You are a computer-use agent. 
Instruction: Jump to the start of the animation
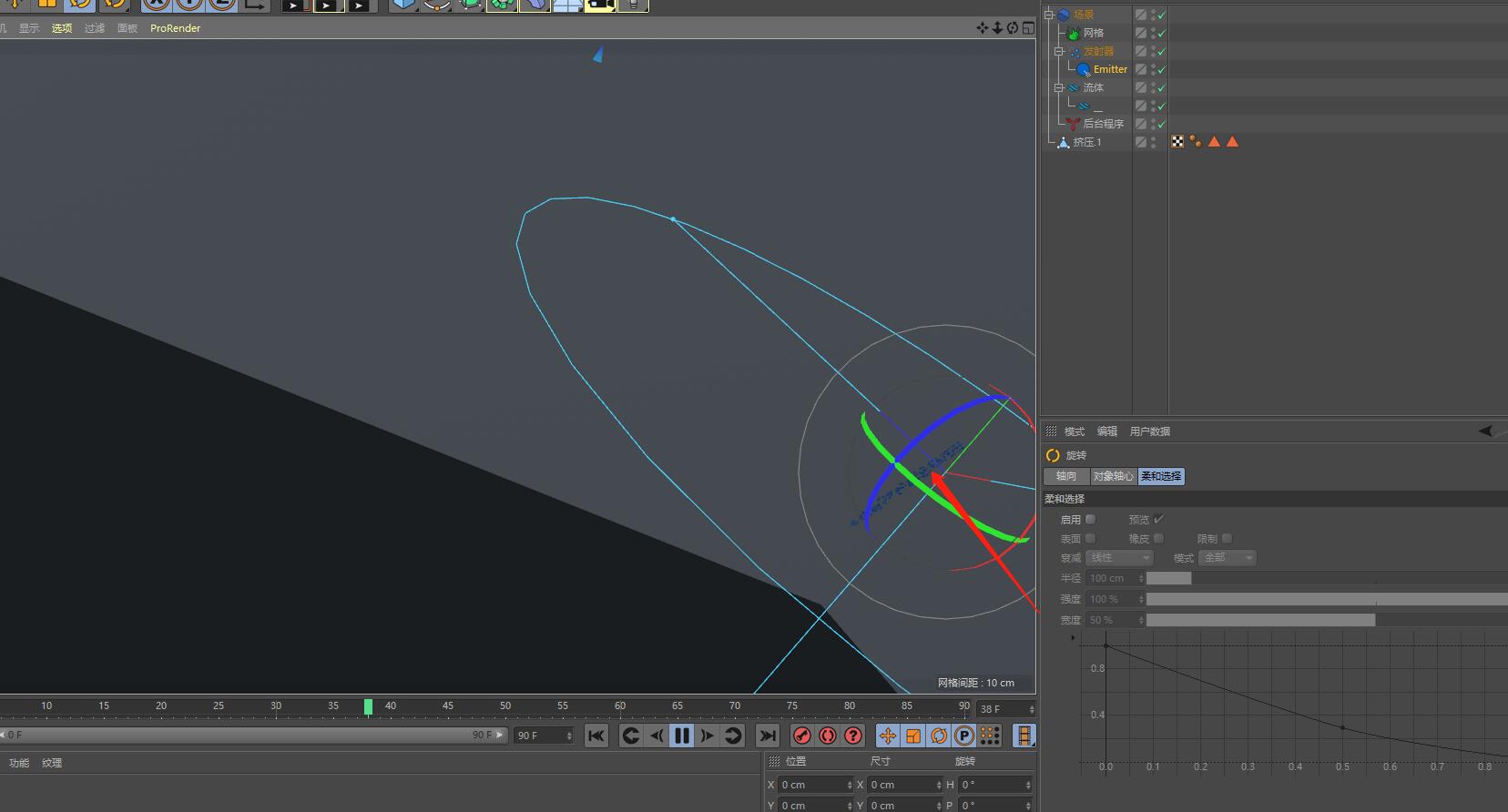pos(596,736)
